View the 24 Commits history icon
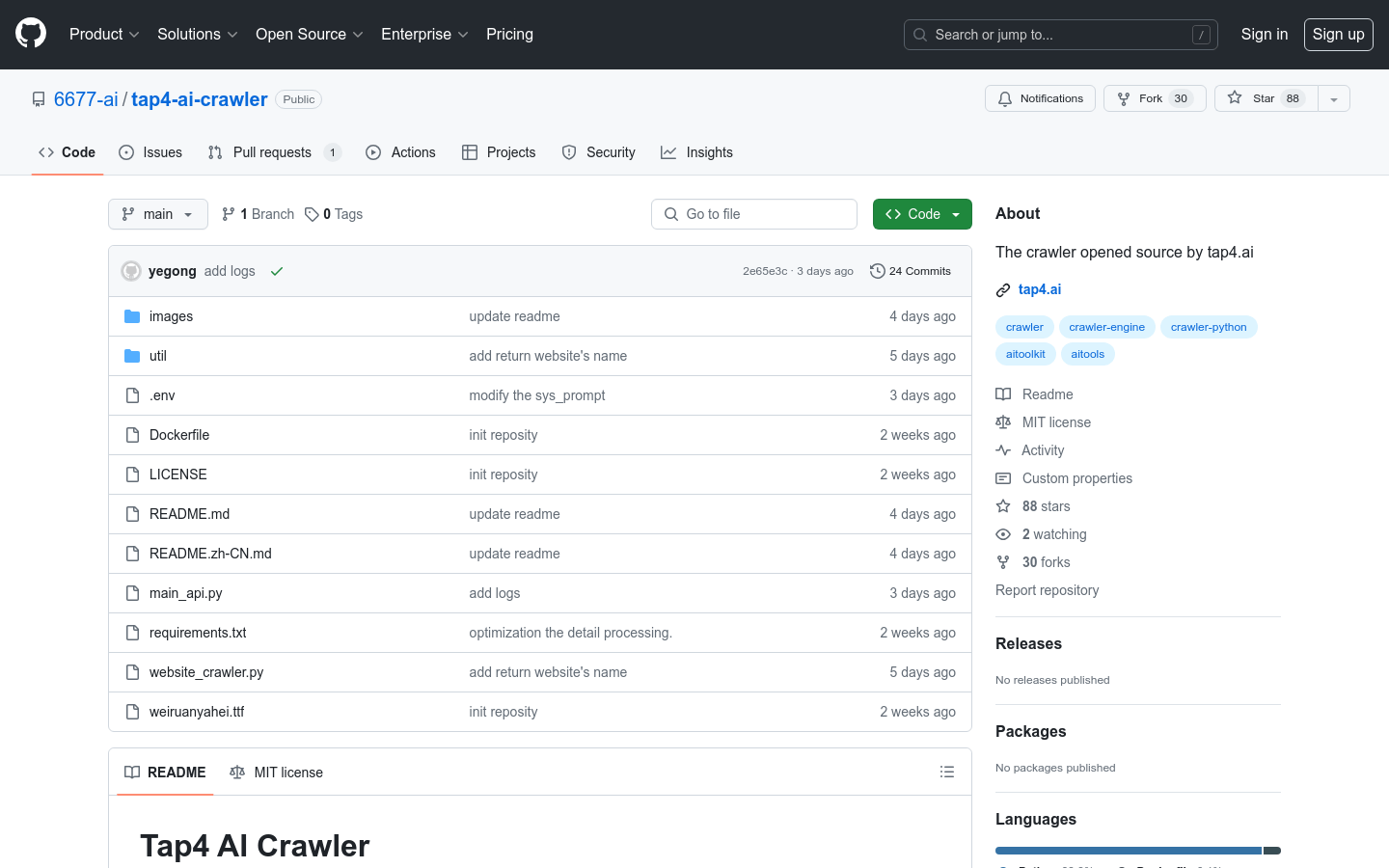Viewport: 1389px width, 868px height. click(x=877, y=271)
